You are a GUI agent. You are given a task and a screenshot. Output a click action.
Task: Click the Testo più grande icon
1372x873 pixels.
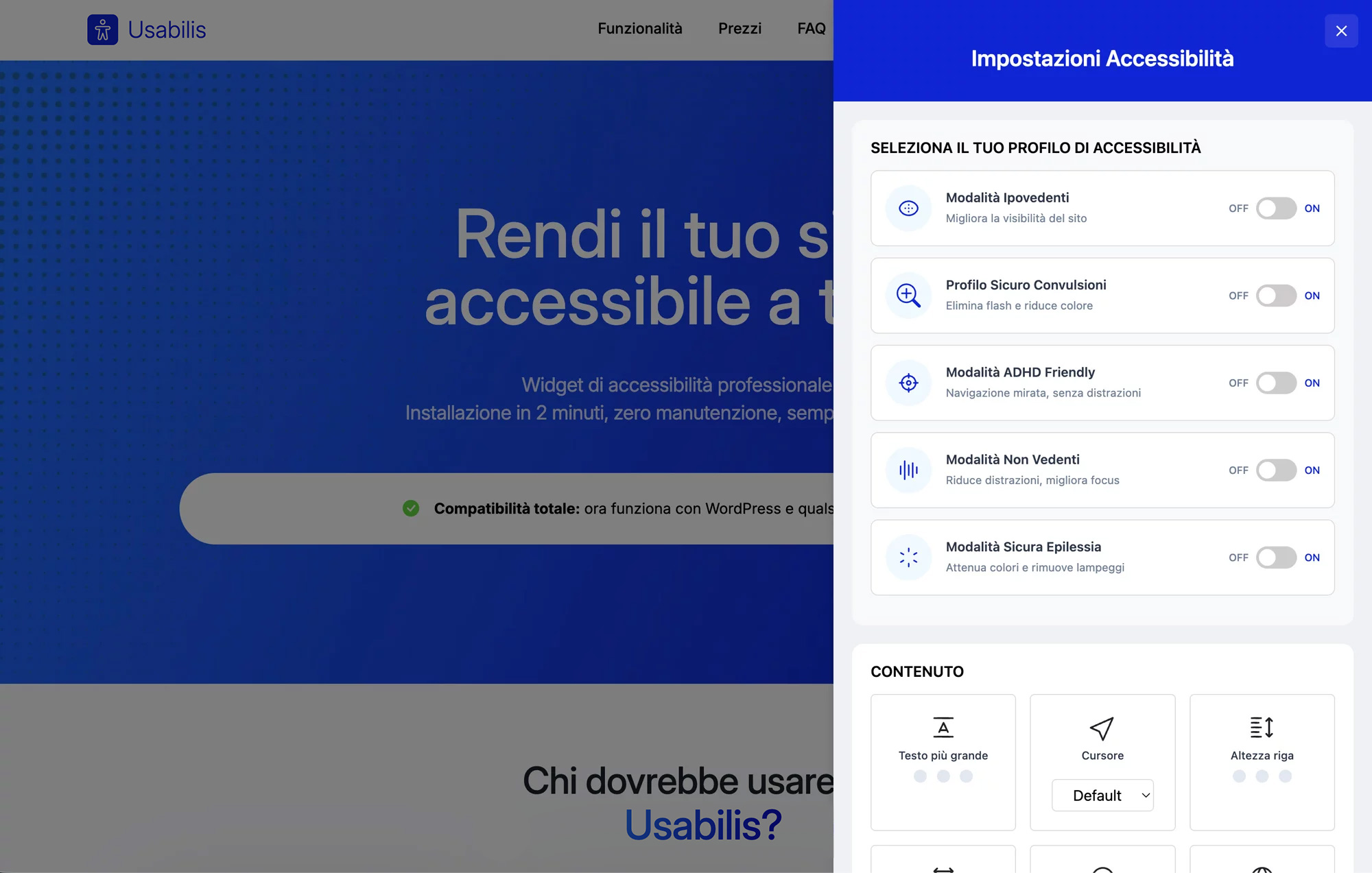(943, 727)
